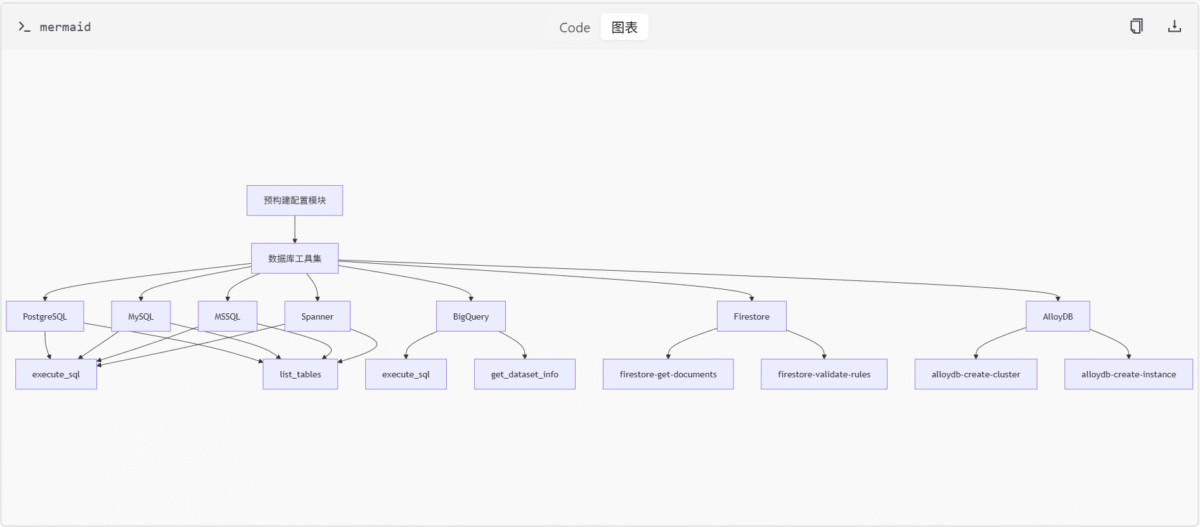Click the AlloyDB node

(x=1059, y=316)
